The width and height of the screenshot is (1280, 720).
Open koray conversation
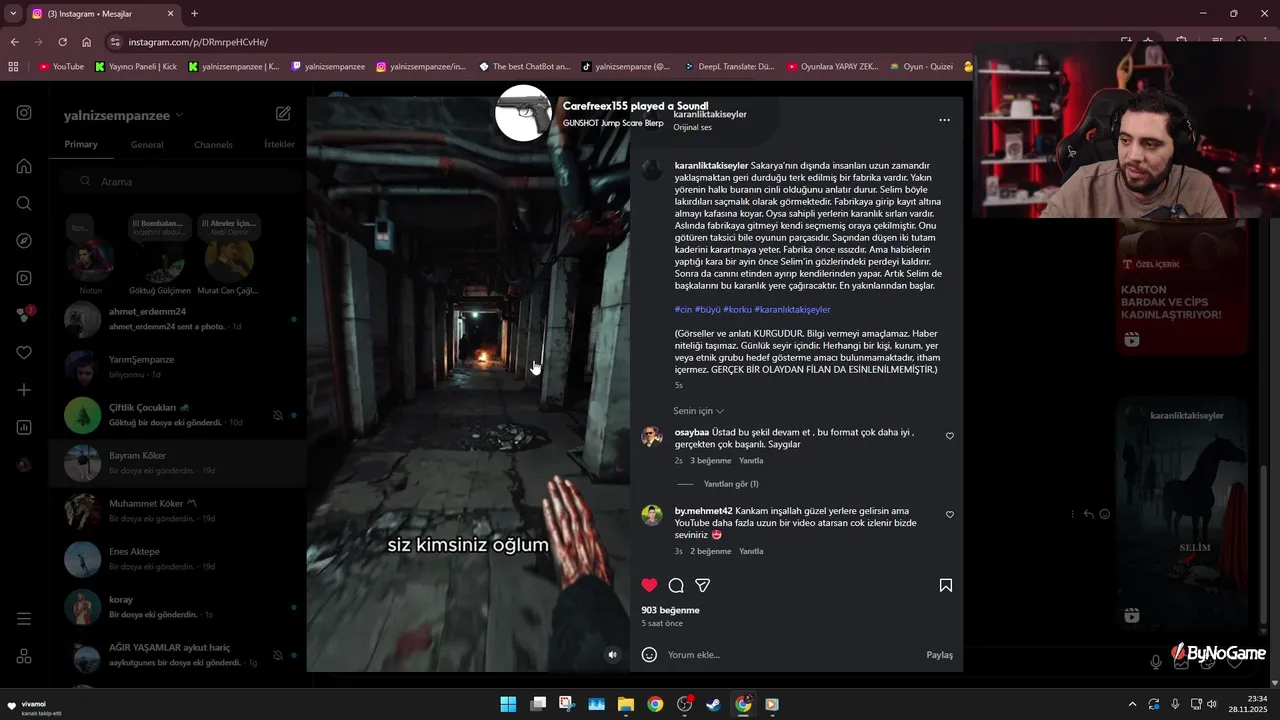click(x=178, y=607)
